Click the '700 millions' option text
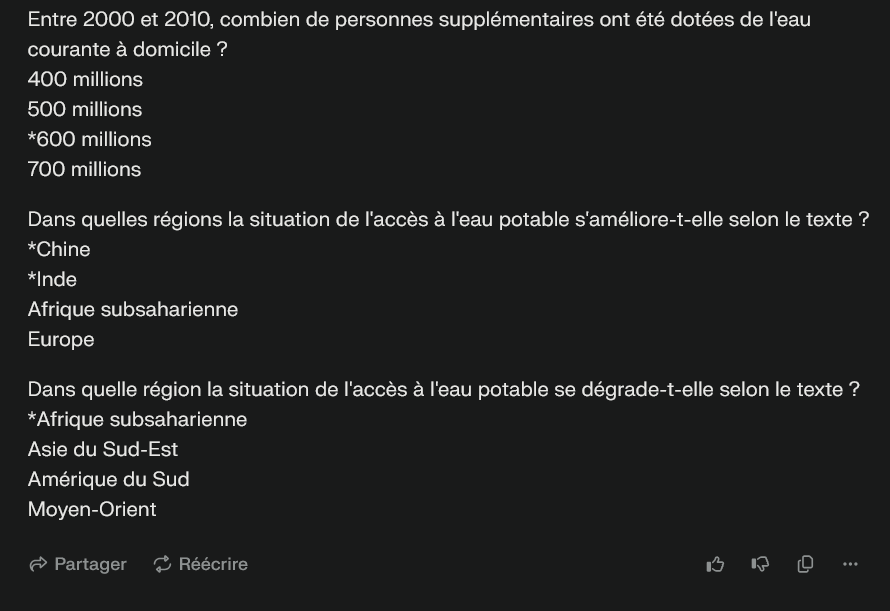This screenshot has width=890, height=611. [x=84, y=169]
